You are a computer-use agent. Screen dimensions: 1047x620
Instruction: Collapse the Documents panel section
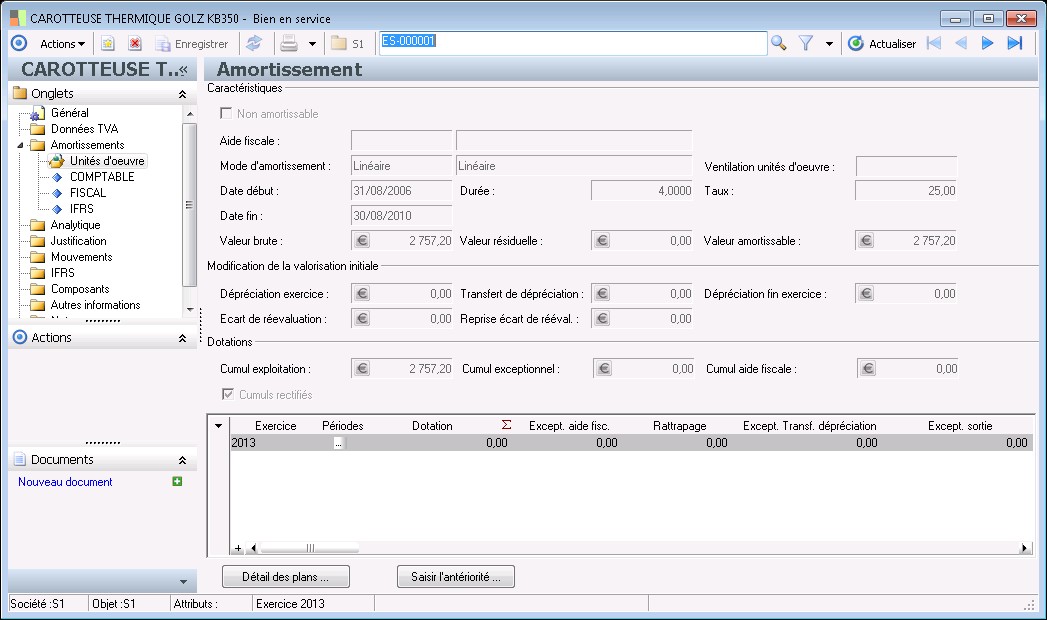(182, 460)
